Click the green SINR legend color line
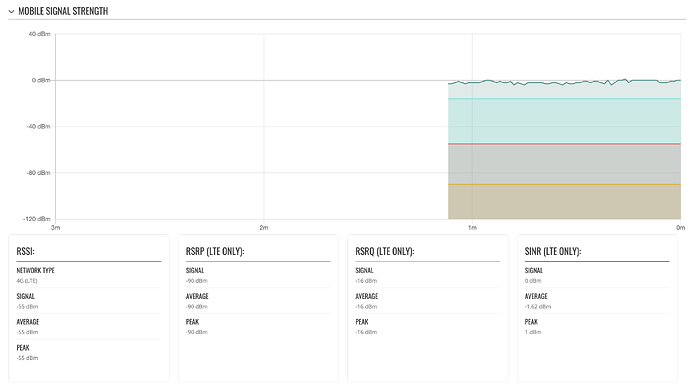The image size is (690, 388). click(597, 261)
